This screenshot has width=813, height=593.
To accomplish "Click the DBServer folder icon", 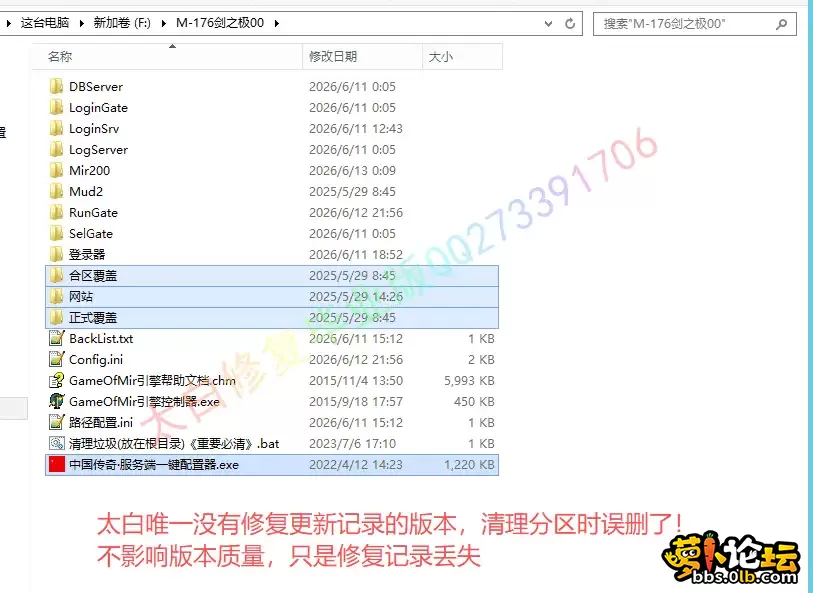I will [x=57, y=86].
